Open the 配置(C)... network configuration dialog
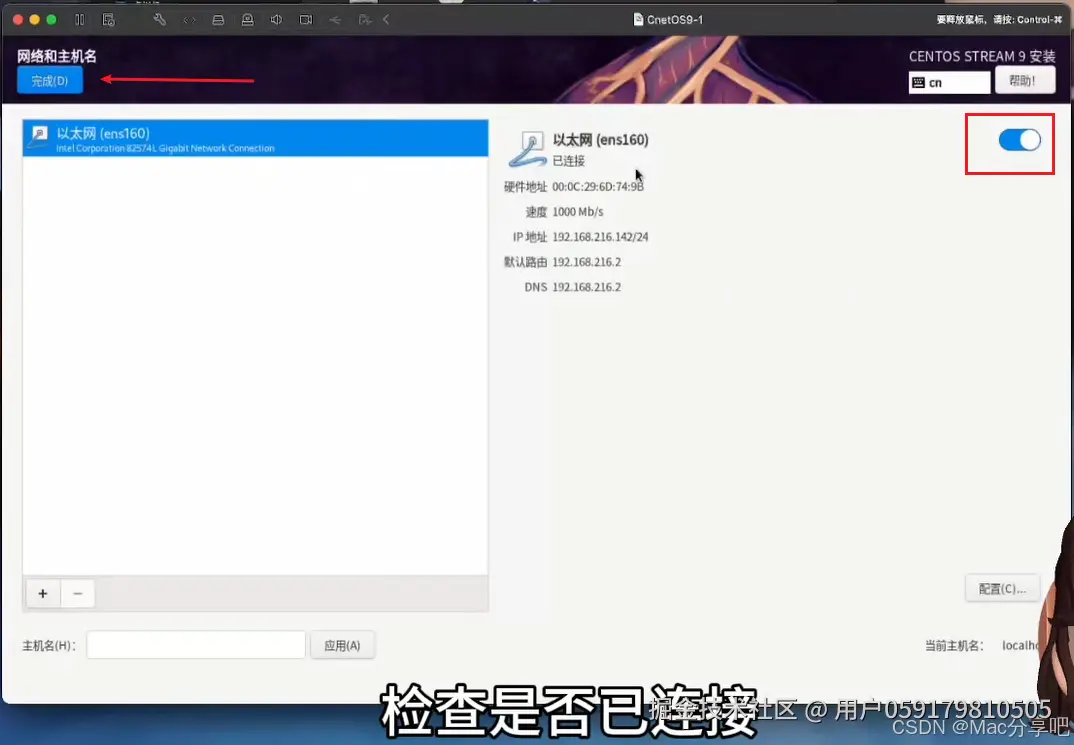The height and width of the screenshot is (745, 1074). pos(1001,588)
